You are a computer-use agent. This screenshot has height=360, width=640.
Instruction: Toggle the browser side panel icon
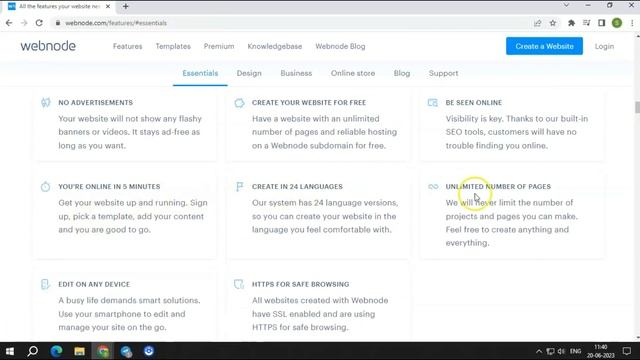[602, 23]
